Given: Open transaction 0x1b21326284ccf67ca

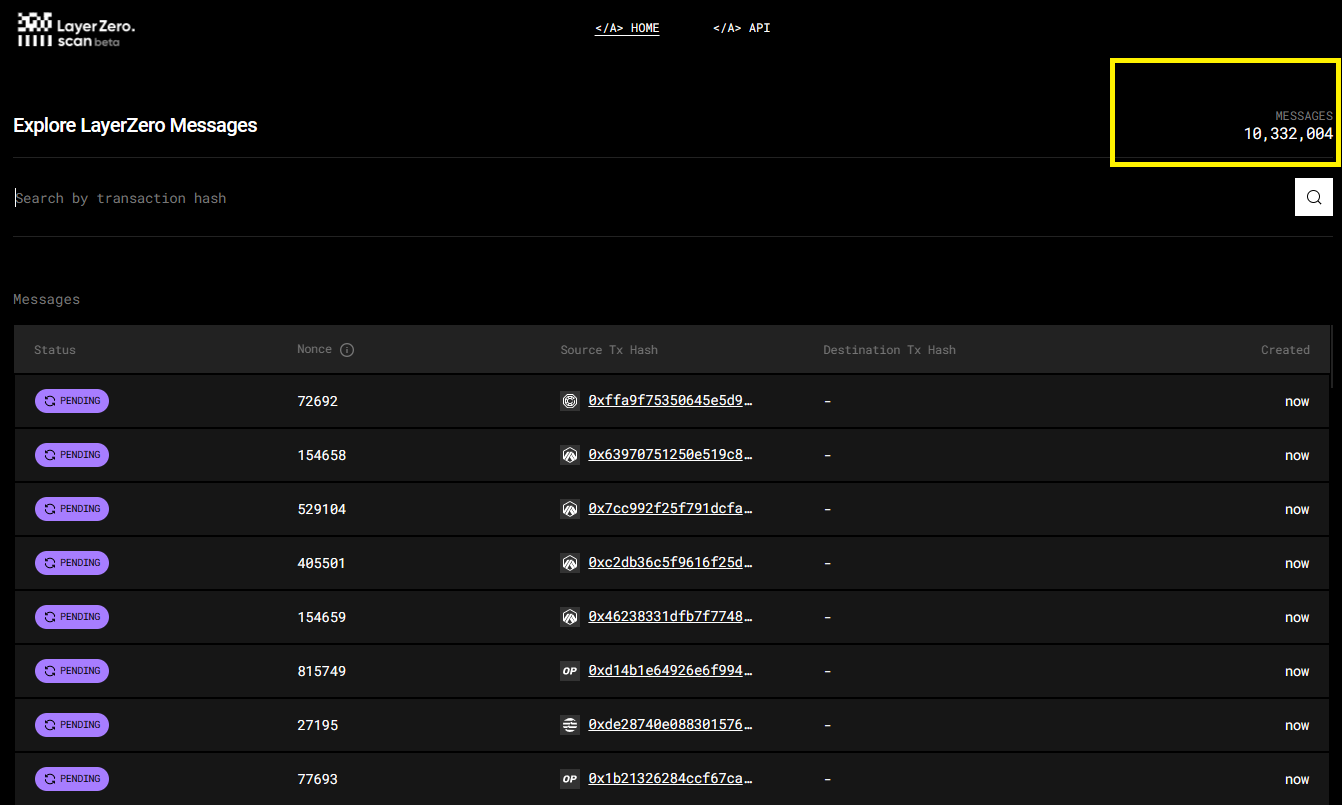Looking at the screenshot, I should coord(670,779).
